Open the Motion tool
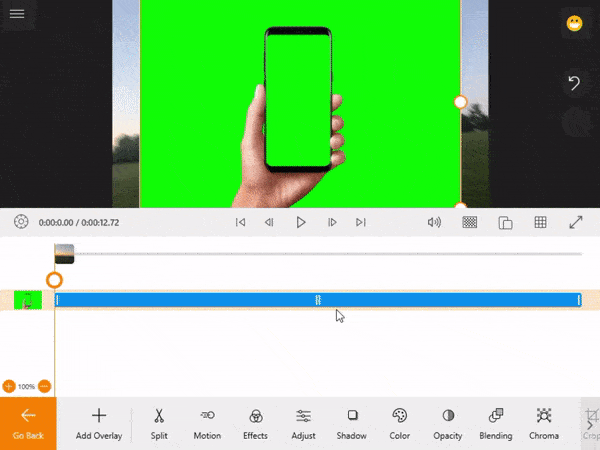 tap(207, 424)
